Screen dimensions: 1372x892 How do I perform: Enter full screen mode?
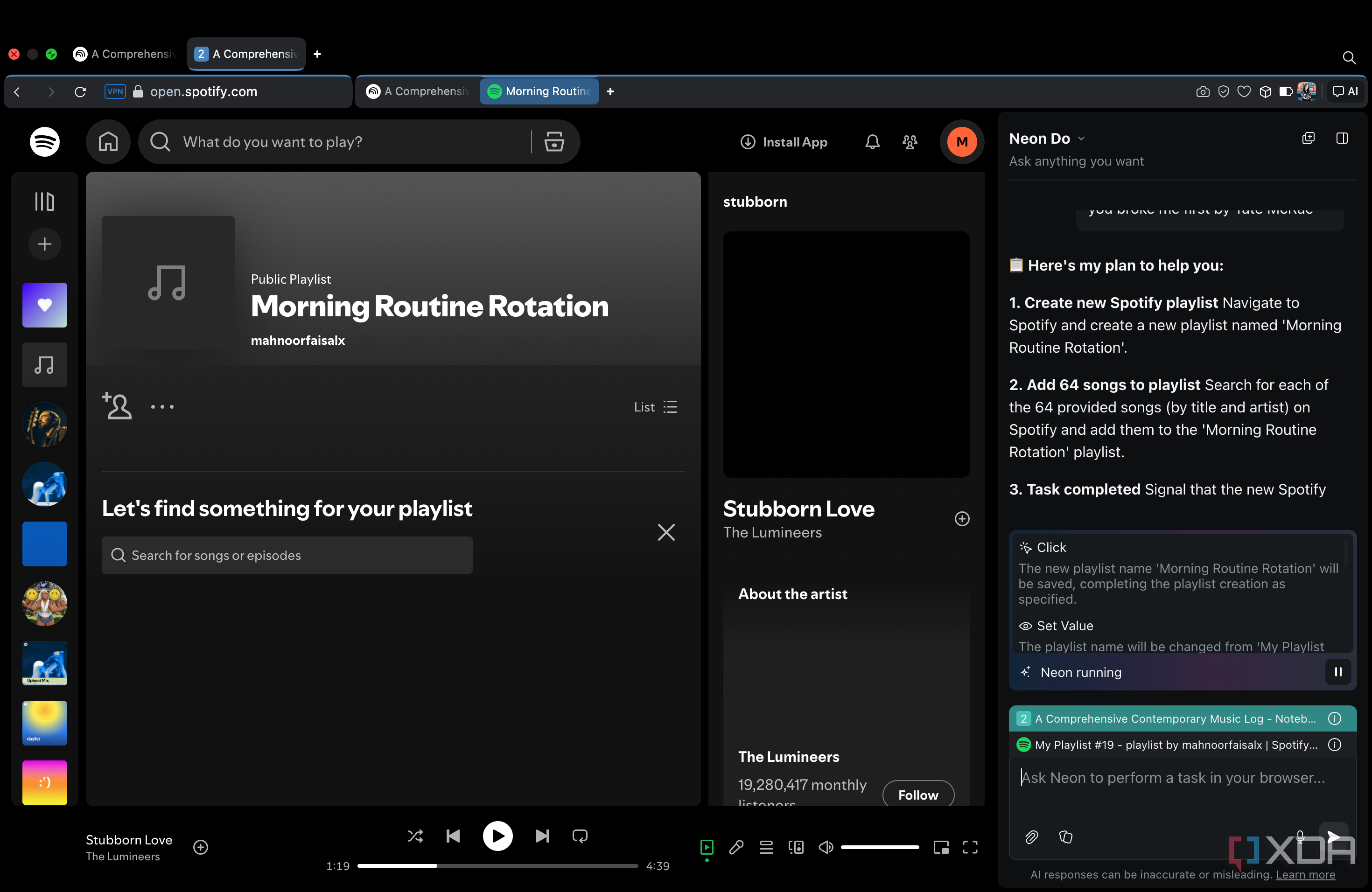(x=970, y=847)
